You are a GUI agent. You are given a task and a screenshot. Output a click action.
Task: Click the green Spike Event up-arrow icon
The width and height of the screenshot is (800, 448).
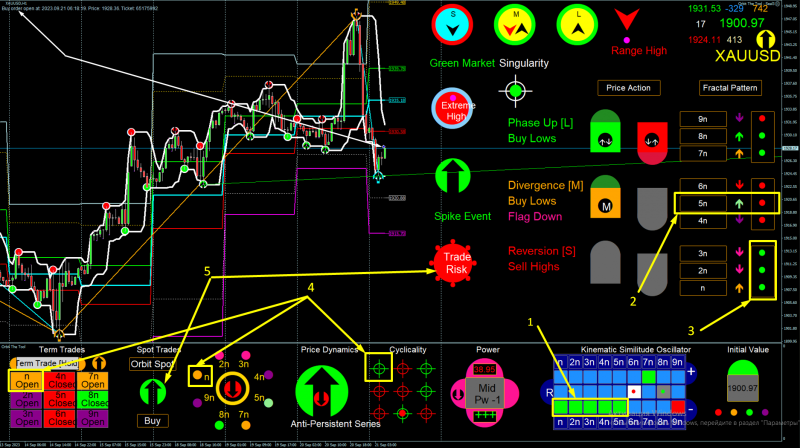point(453,176)
